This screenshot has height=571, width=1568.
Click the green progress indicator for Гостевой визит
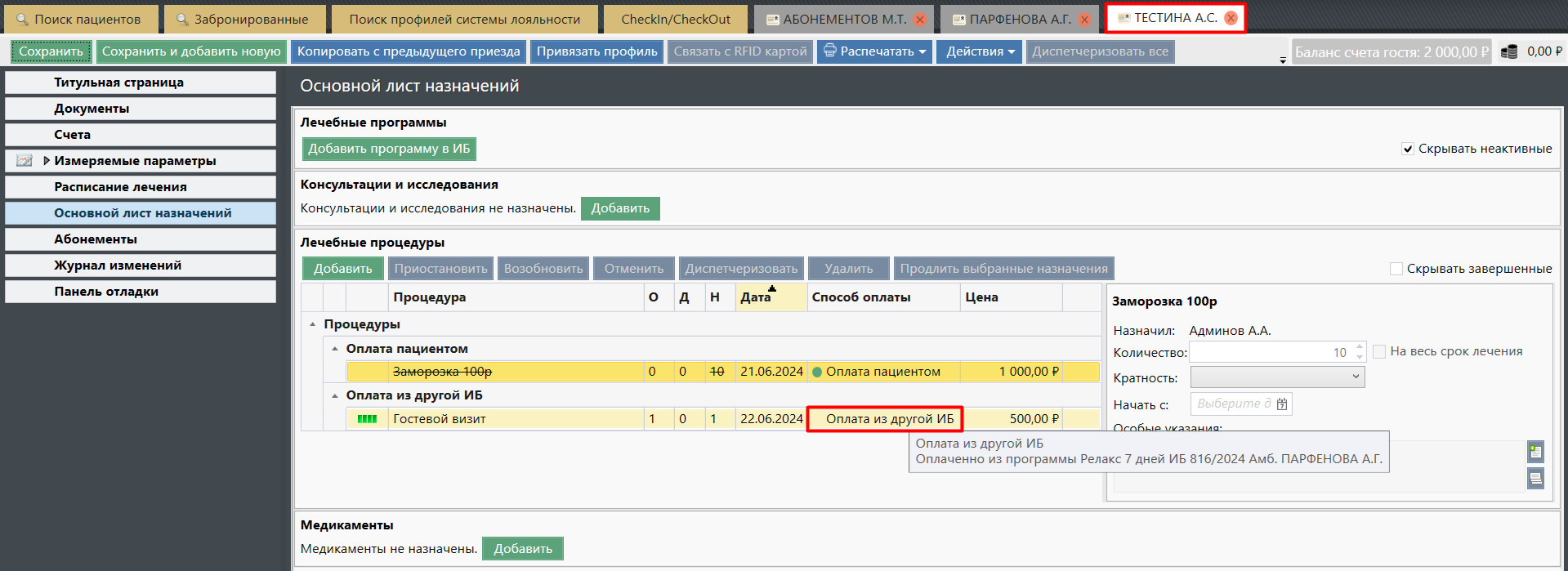pos(367,419)
